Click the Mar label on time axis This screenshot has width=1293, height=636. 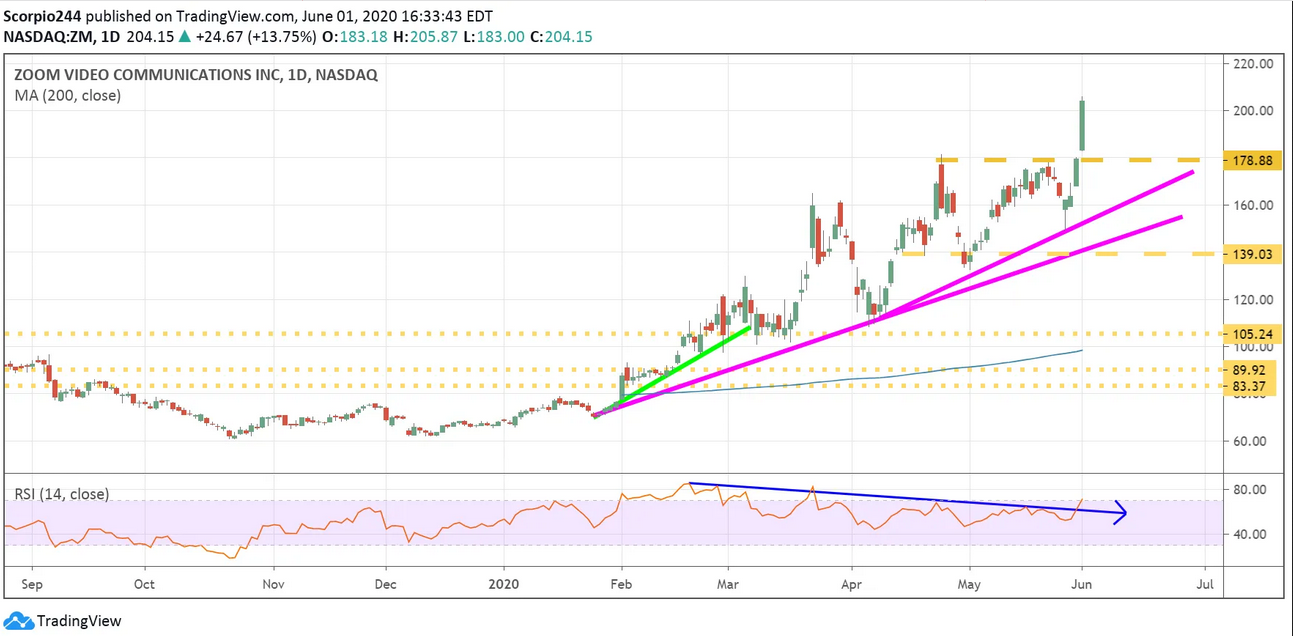coord(729,583)
